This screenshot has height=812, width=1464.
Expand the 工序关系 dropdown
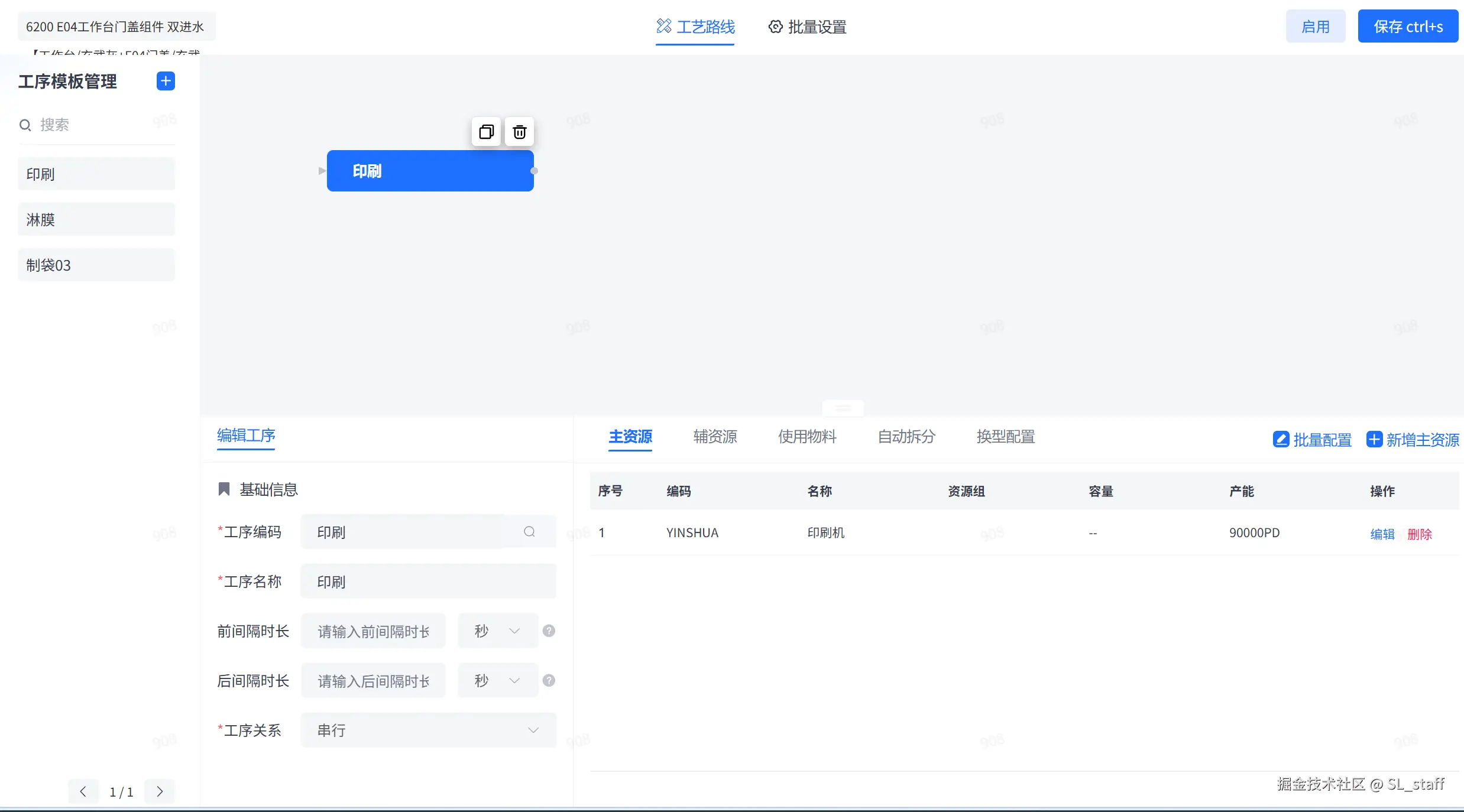tap(428, 730)
